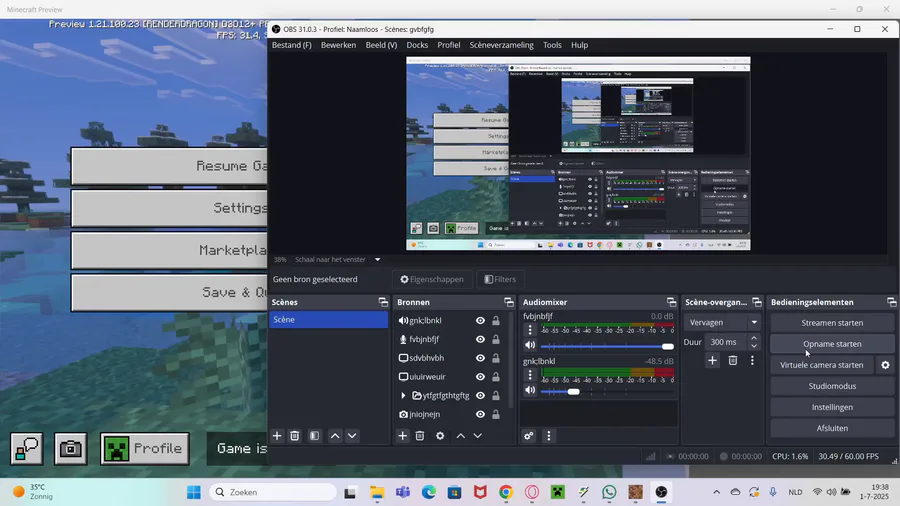Hide the ytfgtfgthtgftg group
Viewport: 900px width, 506px height.
(x=480, y=396)
